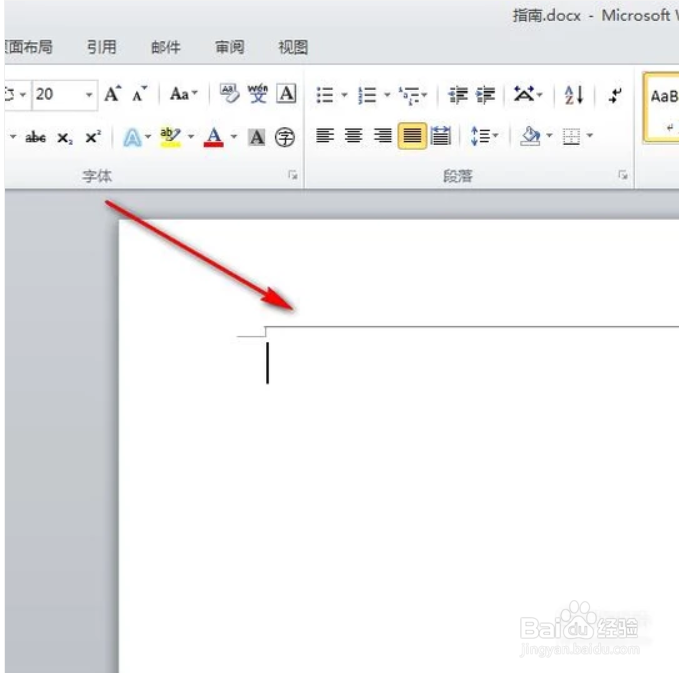This screenshot has width=679, height=673.
Task: Click the Clear Formatting icon
Action: point(230,94)
